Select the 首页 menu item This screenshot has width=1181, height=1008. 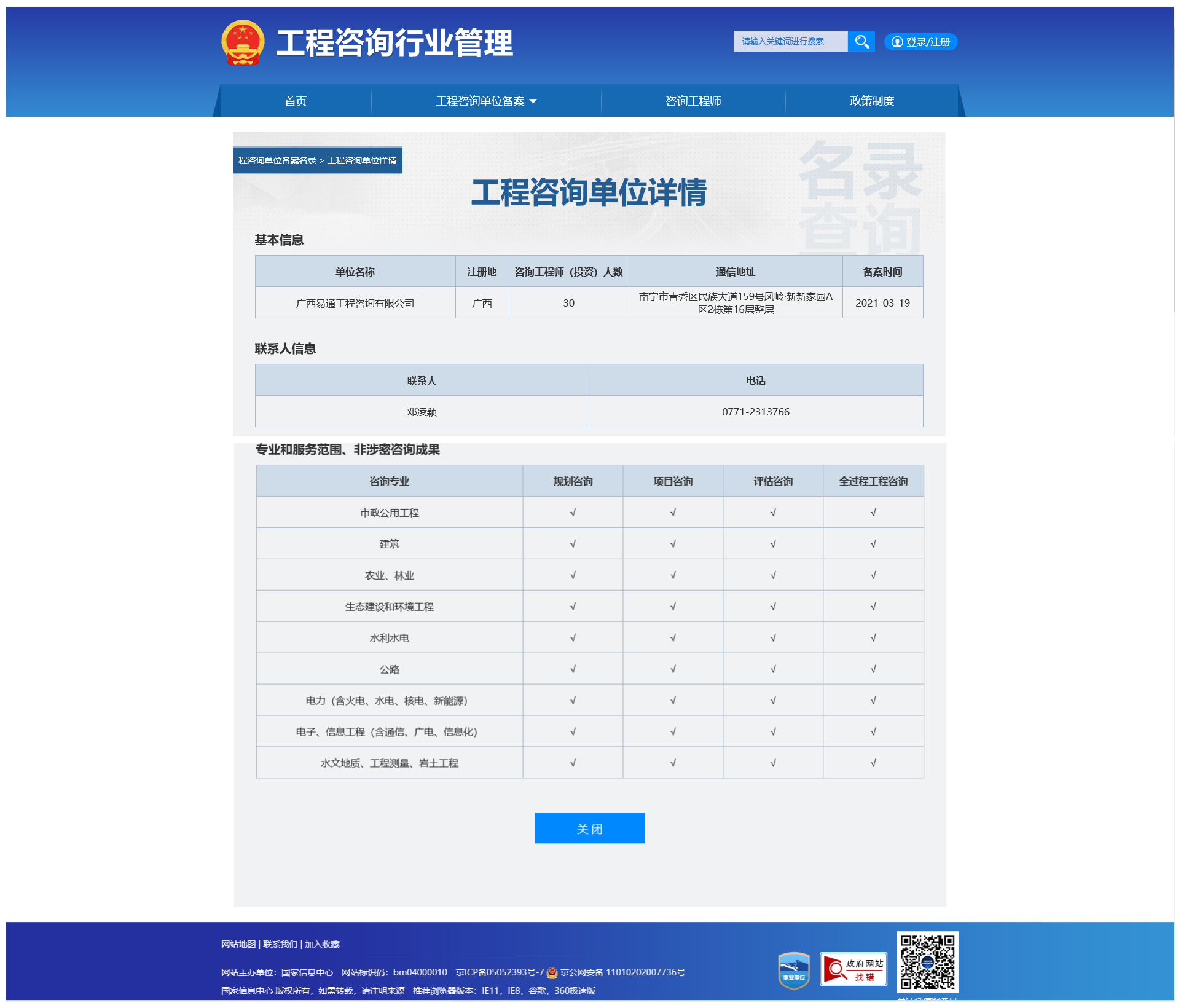pos(296,101)
